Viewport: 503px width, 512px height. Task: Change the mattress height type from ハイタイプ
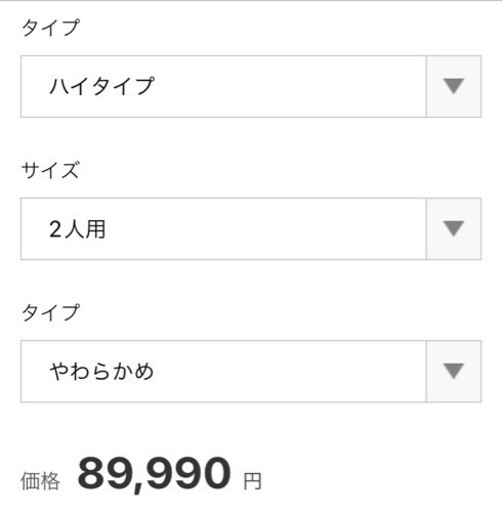(x=251, y=86)
